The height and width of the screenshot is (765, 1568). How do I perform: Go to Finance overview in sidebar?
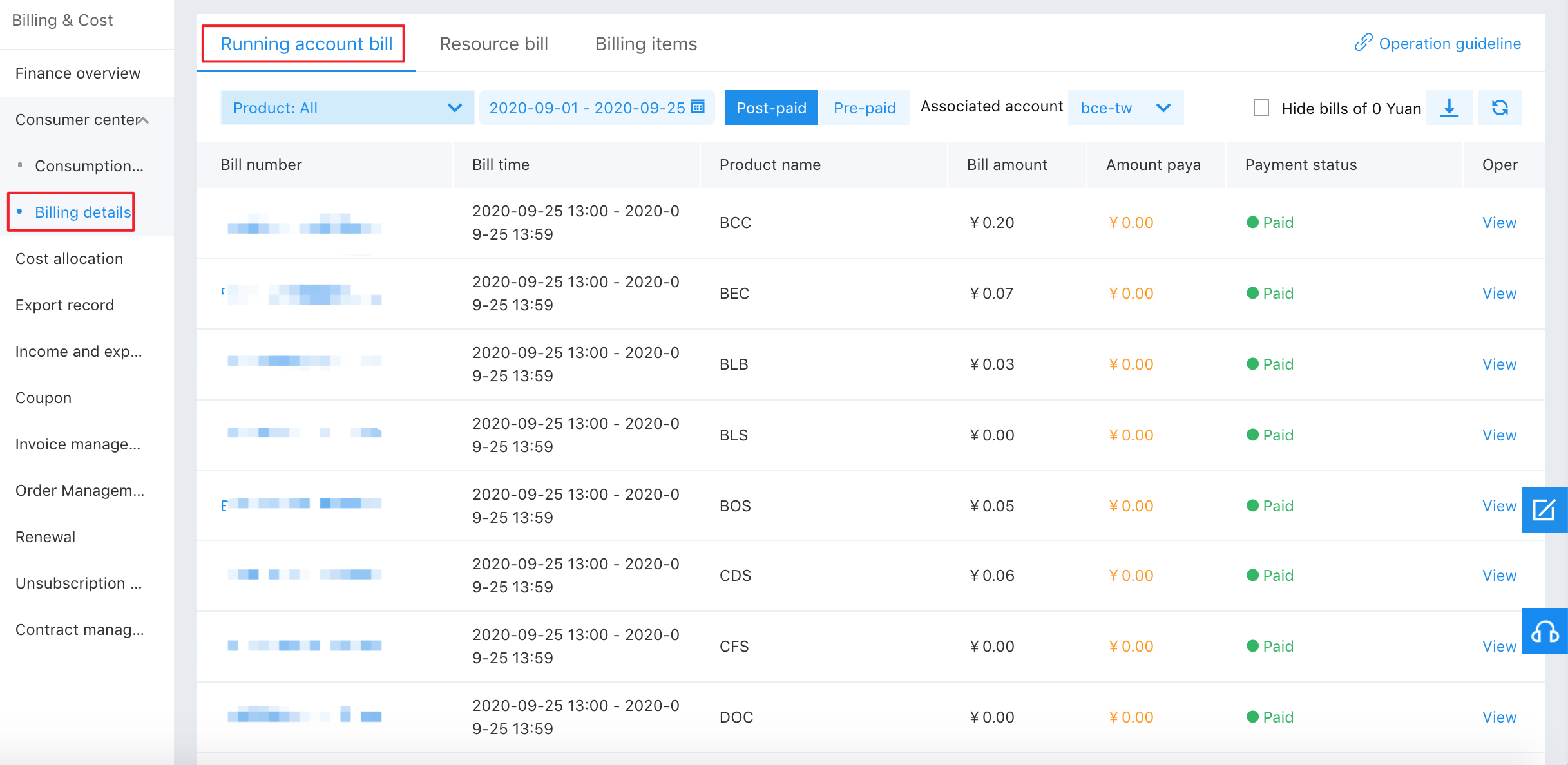tap(77, 73)
